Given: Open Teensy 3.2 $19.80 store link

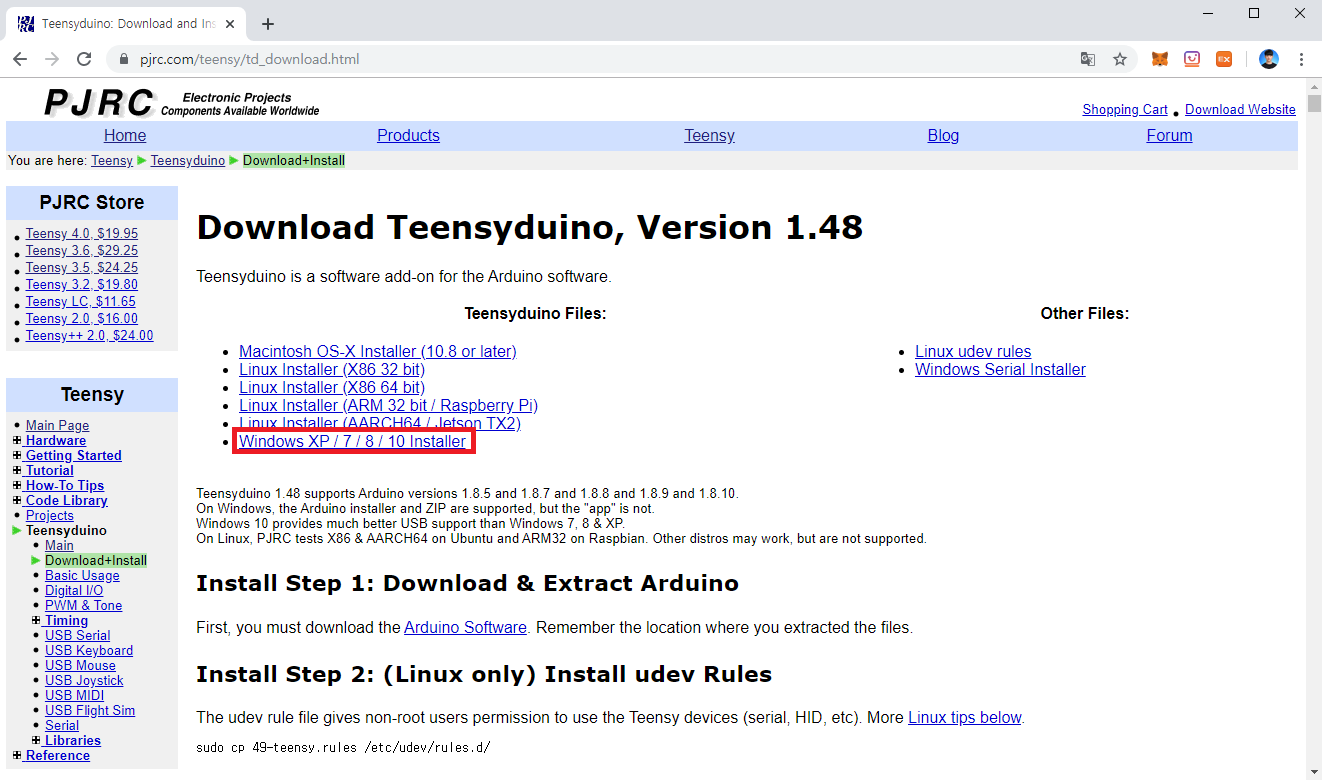Looking at the screenshot, I should point(82,284).
